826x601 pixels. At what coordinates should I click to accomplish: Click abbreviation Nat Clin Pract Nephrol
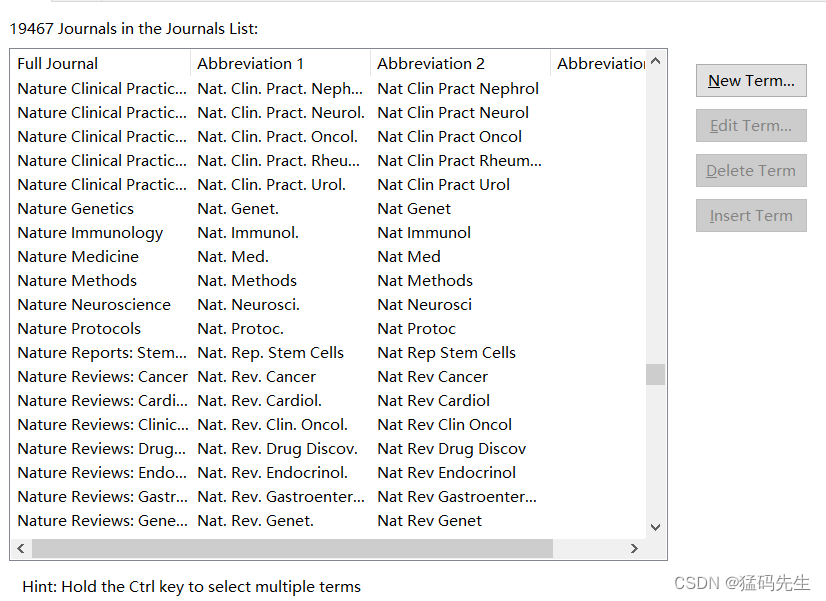[x=458, y=89]
